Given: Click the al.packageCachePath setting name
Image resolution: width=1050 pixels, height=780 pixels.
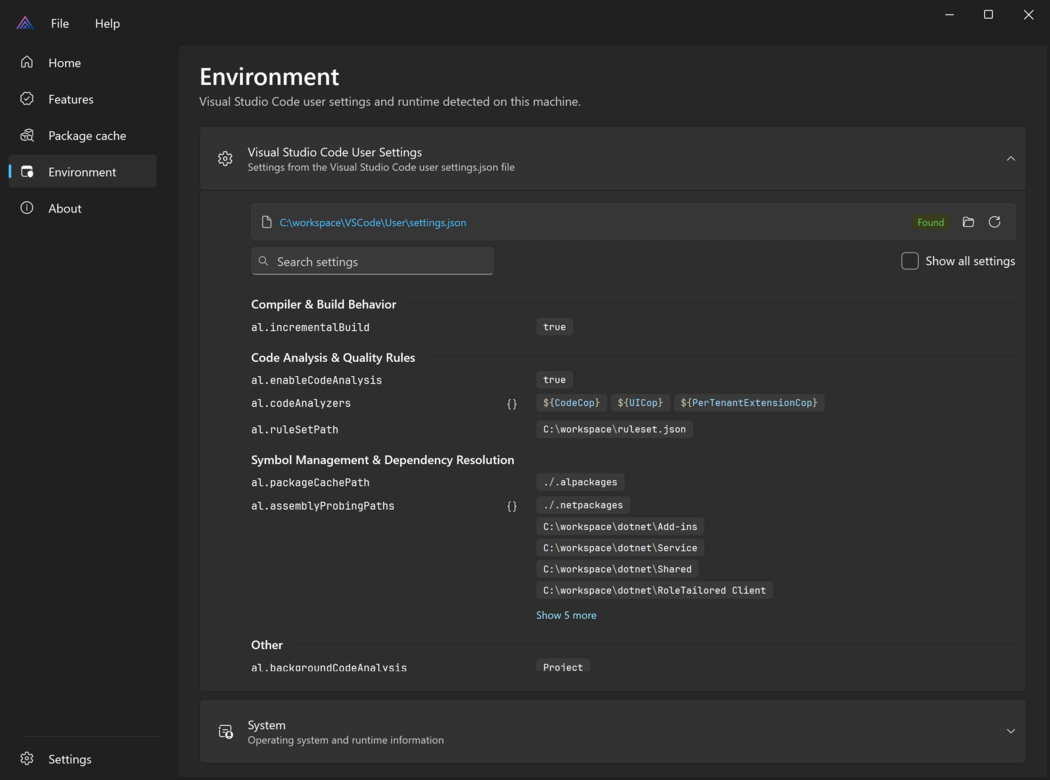Looking at the screenshot, I should tap(310, 482).
